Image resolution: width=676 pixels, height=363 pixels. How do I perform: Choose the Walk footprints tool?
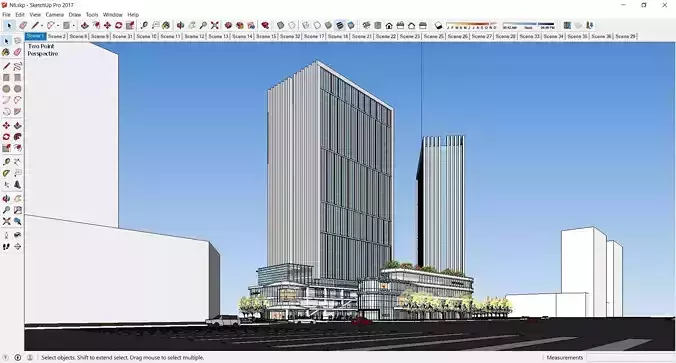[6, 247]
